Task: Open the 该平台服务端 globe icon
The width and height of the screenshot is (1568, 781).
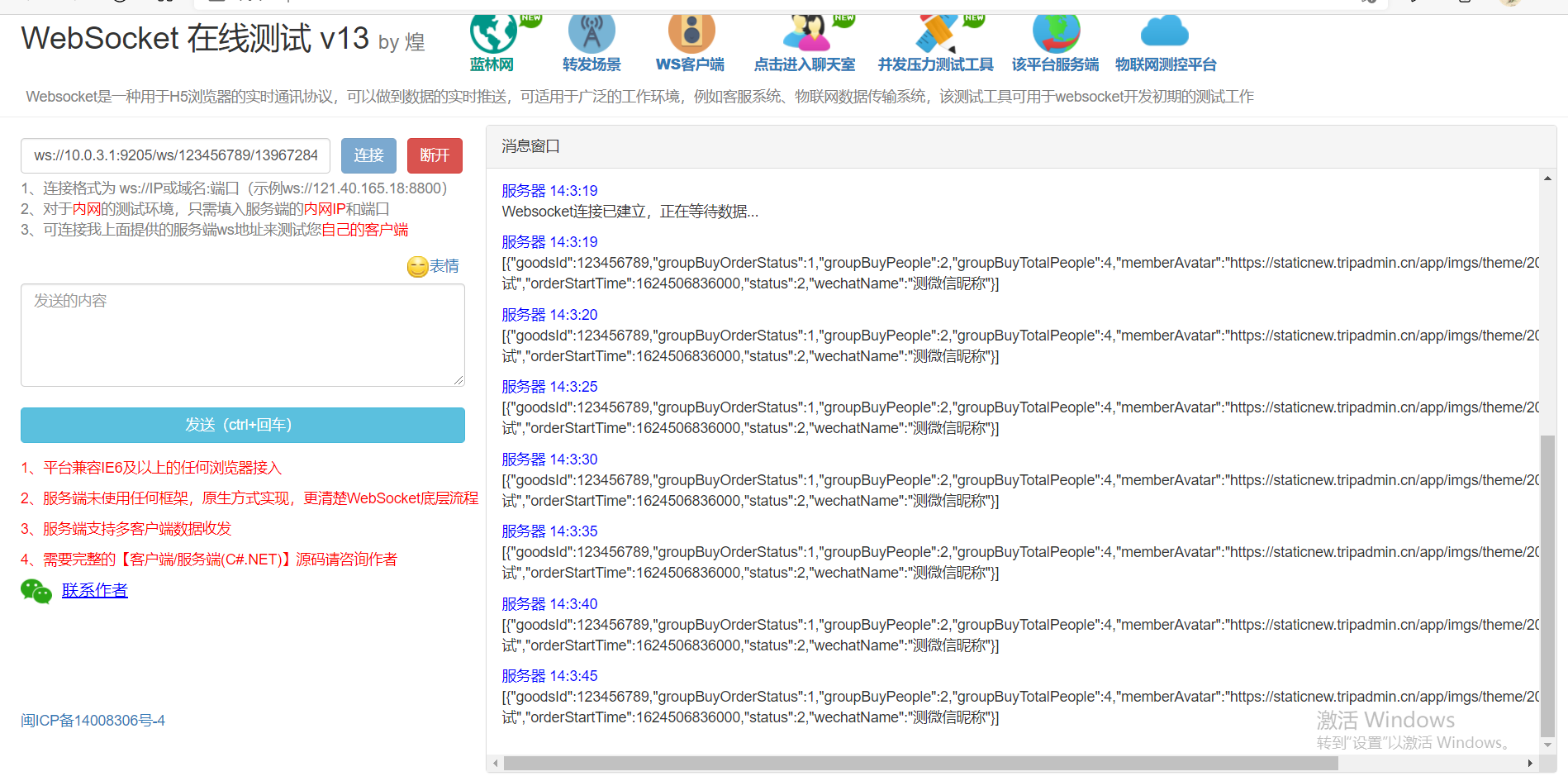Action: pos(1055,33)
